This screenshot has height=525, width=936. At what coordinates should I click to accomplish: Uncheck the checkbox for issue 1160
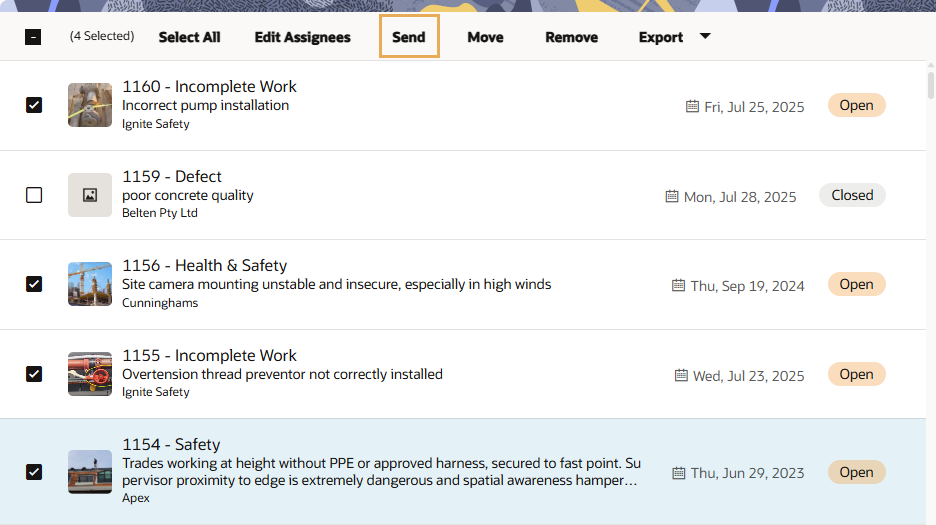tap(34, 105)
